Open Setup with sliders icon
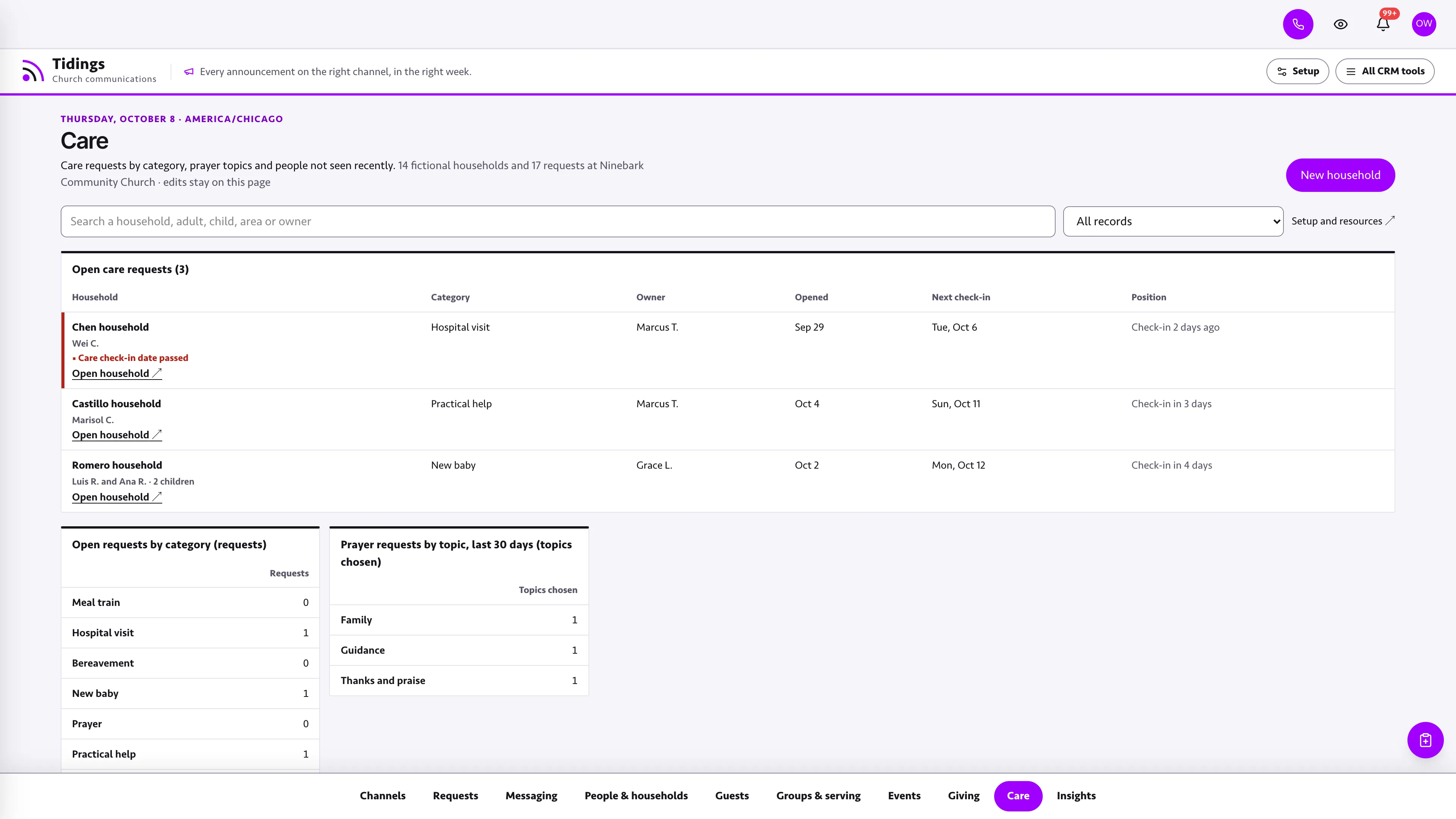1456x819 pixels. [1298, 71]
